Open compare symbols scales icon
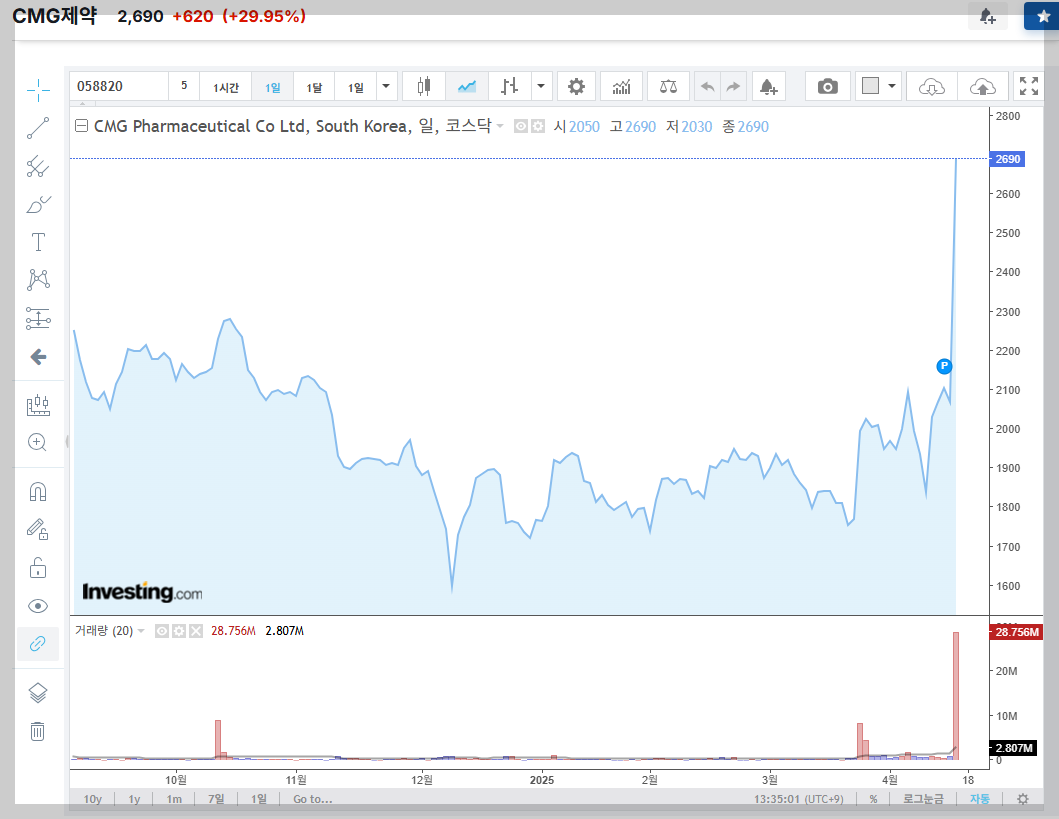The height and width of the screenshot is (819, 1059). coord(668,86)
